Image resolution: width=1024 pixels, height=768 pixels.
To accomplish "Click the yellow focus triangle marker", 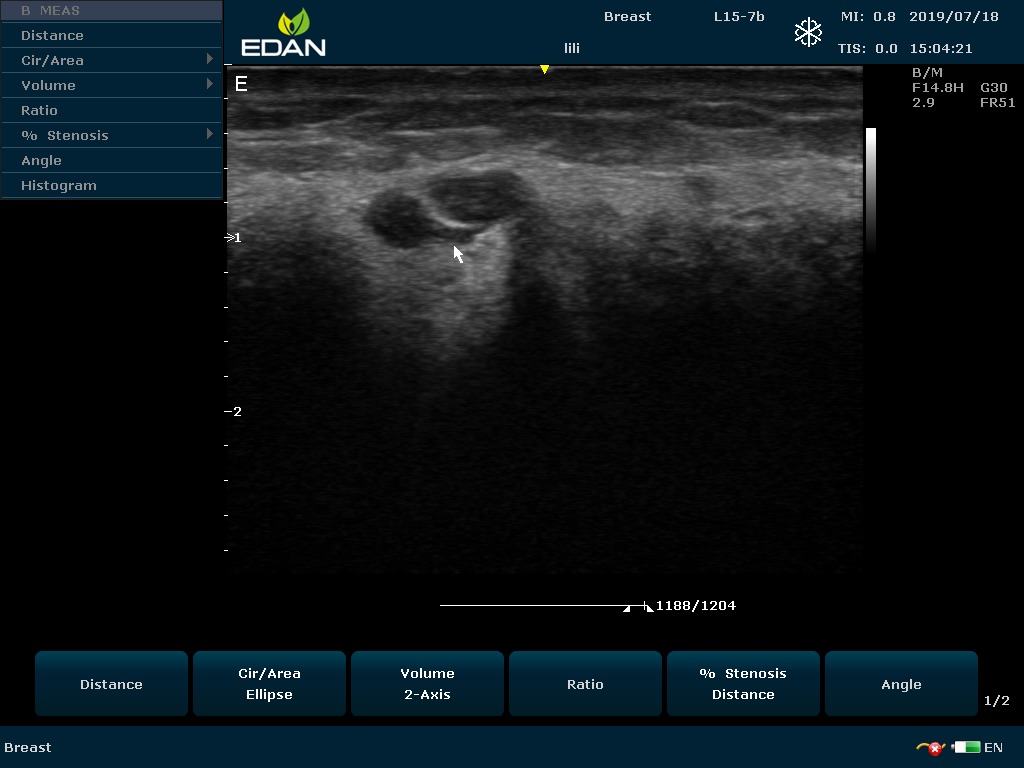I will click(544, 69).
